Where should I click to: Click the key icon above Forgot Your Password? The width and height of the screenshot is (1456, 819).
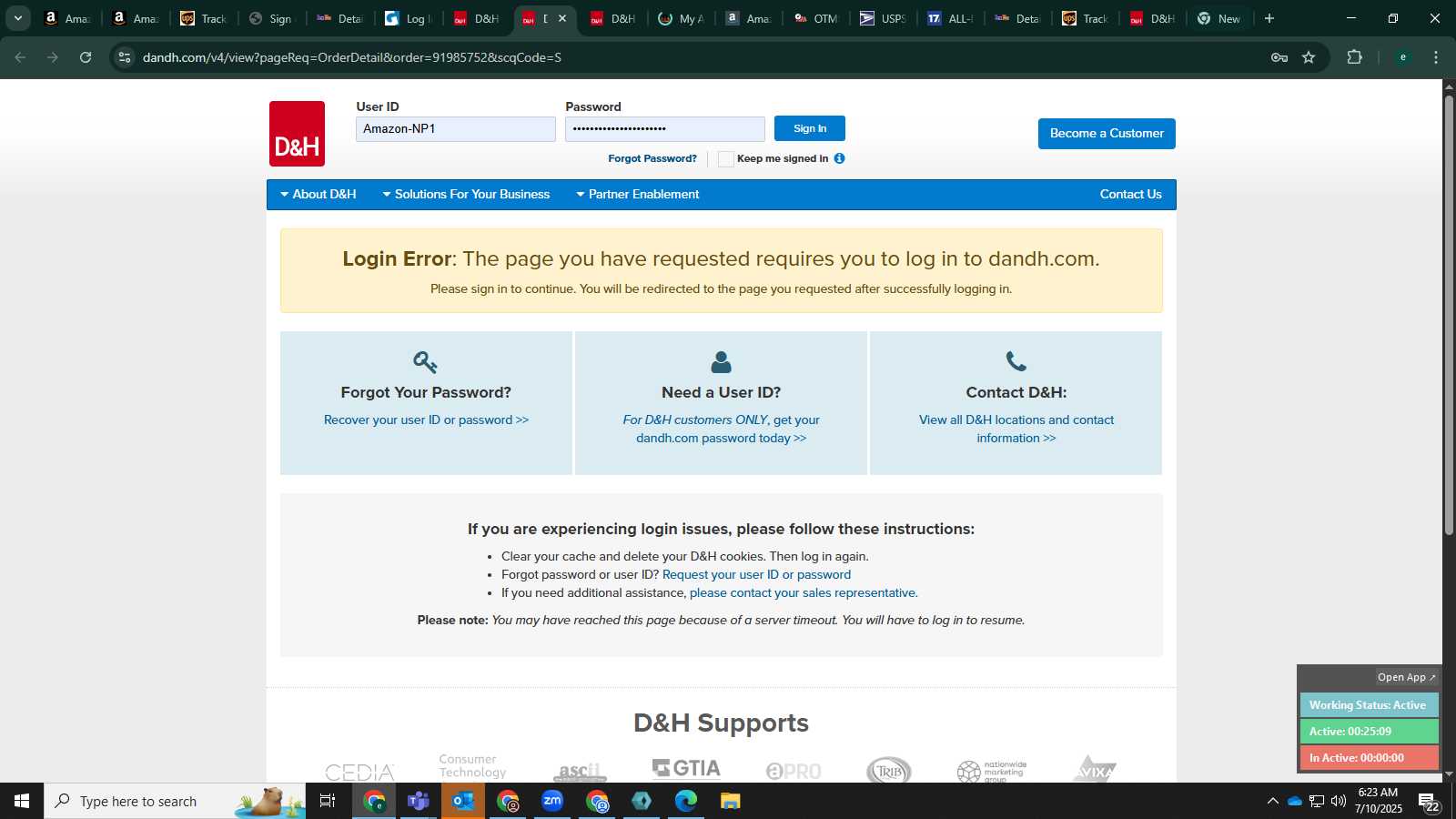(425, 362)
